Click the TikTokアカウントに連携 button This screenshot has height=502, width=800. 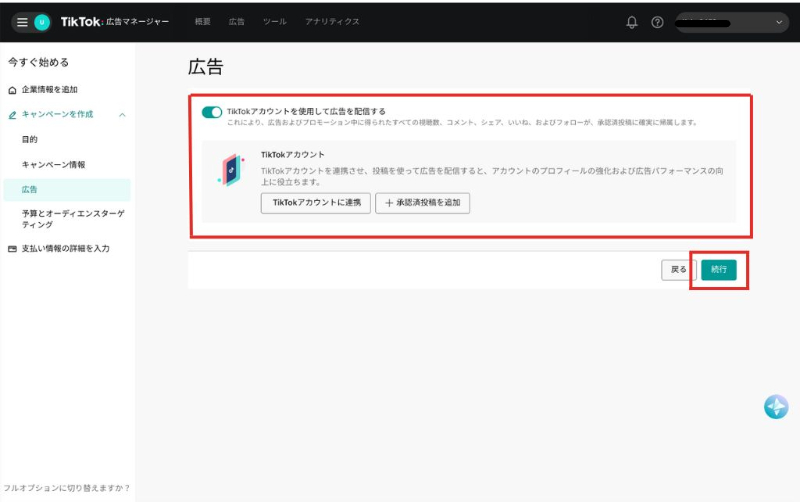coord(315,203)
